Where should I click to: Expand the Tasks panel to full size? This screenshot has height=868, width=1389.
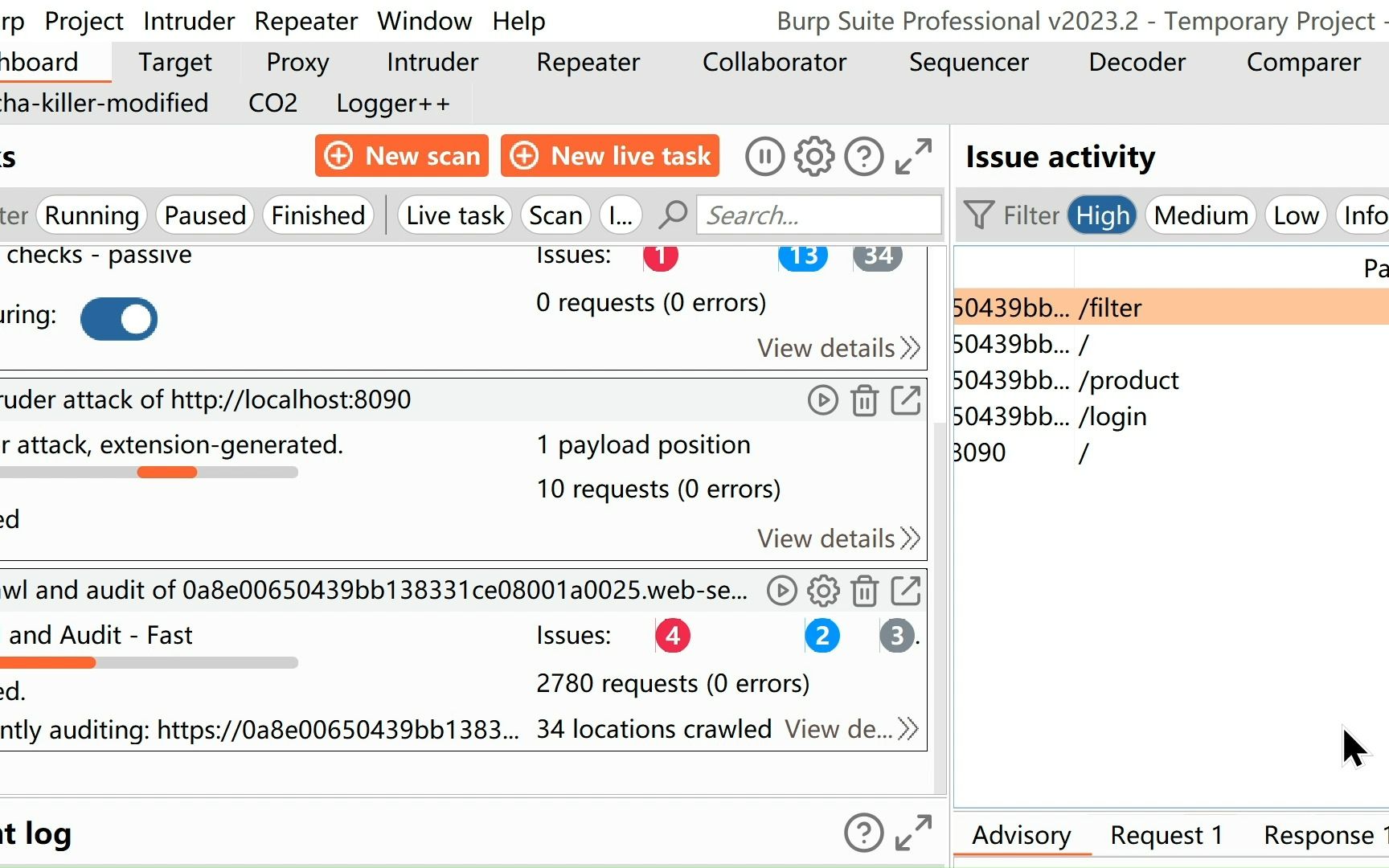tap(914, 157)
